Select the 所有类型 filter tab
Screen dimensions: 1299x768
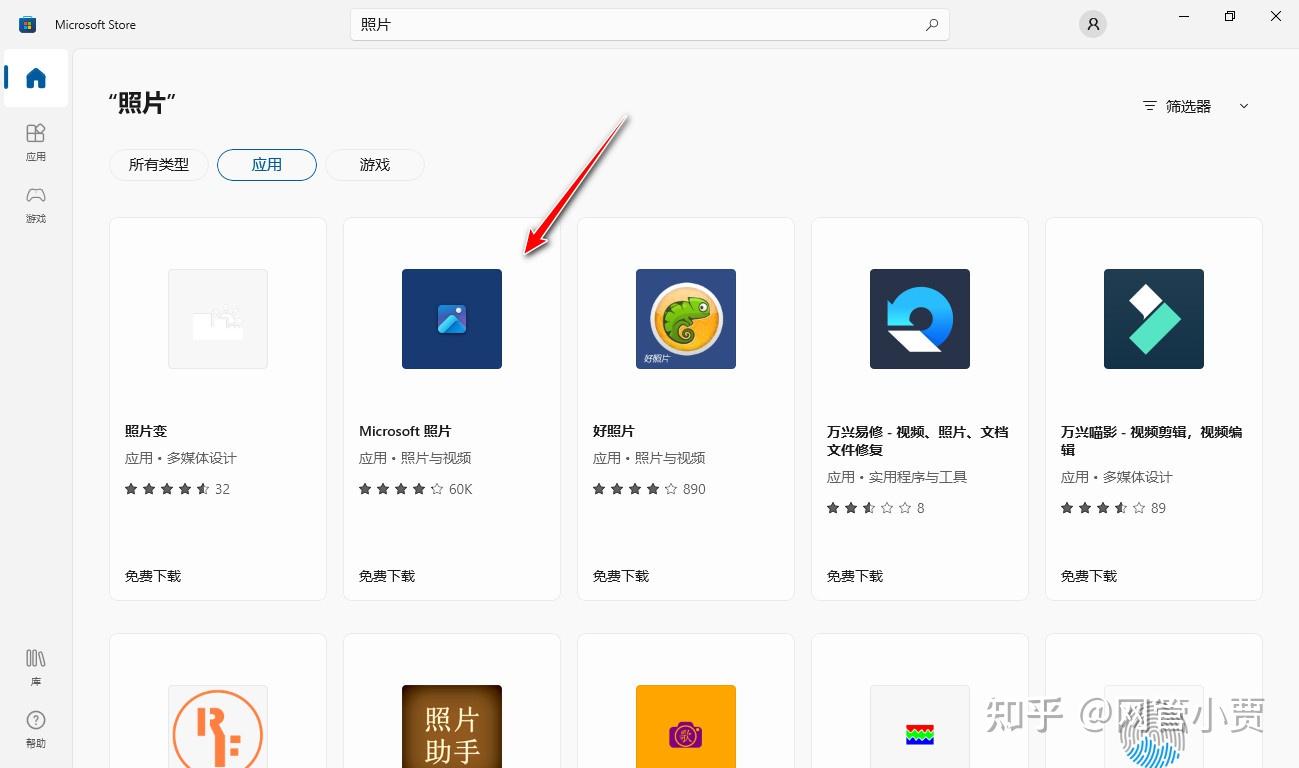tap(158, 165)
